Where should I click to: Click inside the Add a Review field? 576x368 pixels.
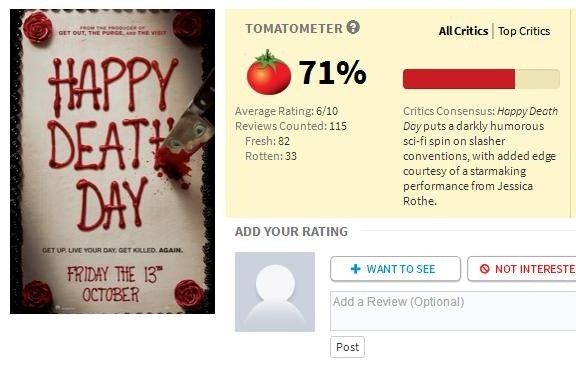[453, 311]
